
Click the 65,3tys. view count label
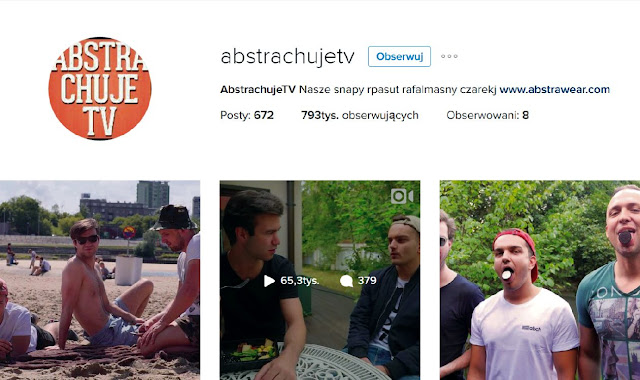point(300,280)
